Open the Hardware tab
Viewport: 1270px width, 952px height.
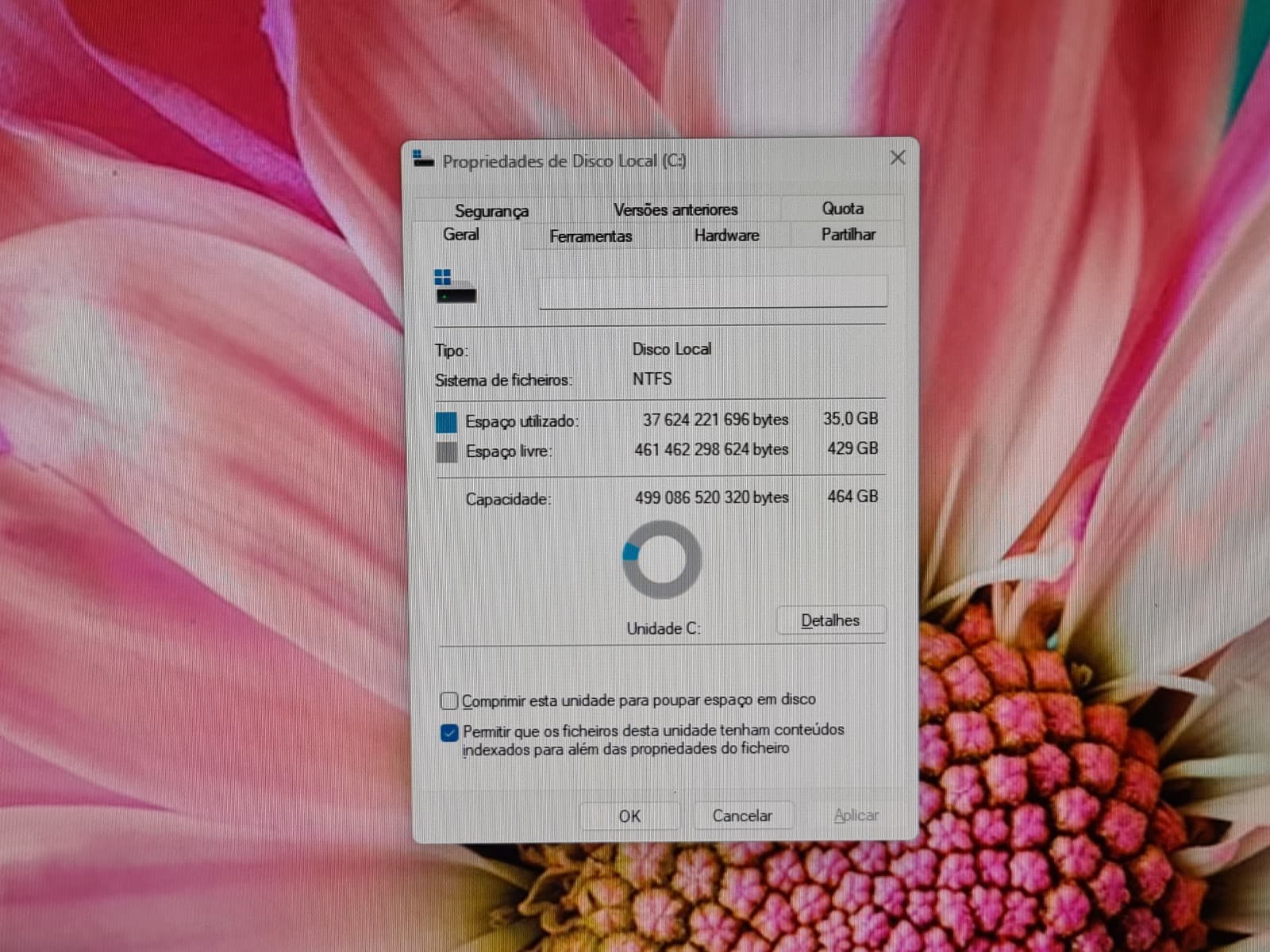tap(726, 235)
